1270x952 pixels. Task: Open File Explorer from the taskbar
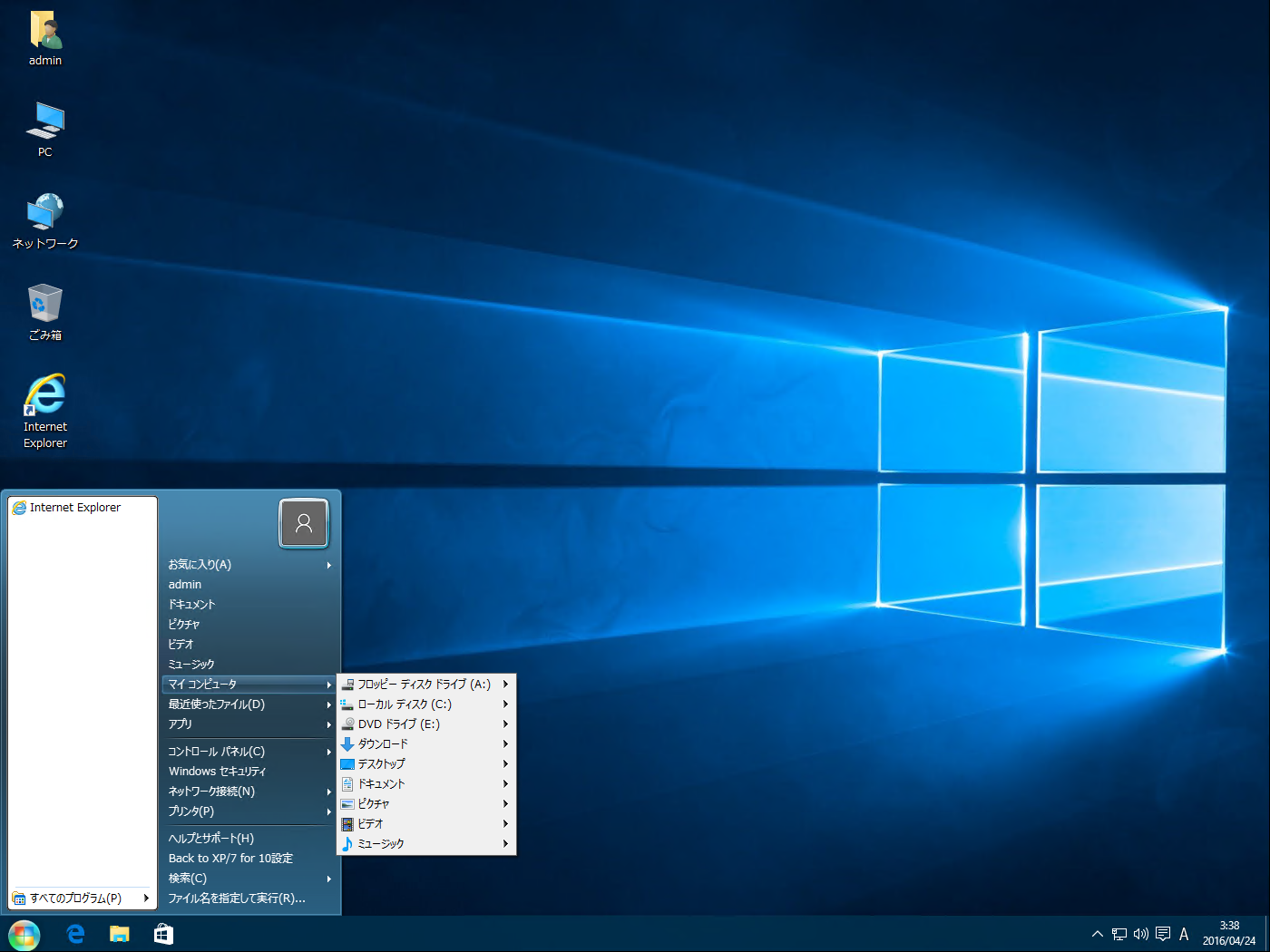point(119,934)
